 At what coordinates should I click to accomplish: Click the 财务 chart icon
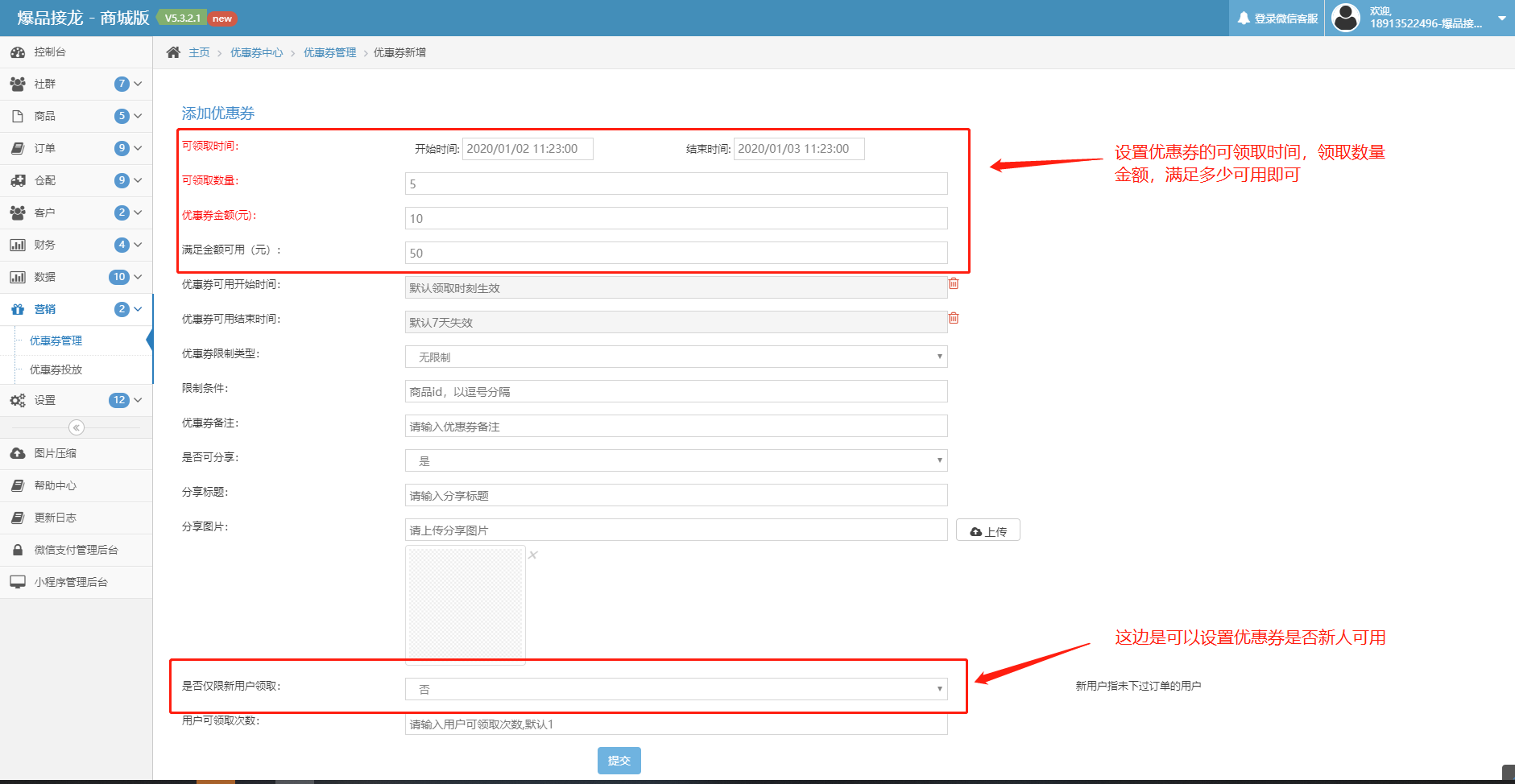pos(17,245)
